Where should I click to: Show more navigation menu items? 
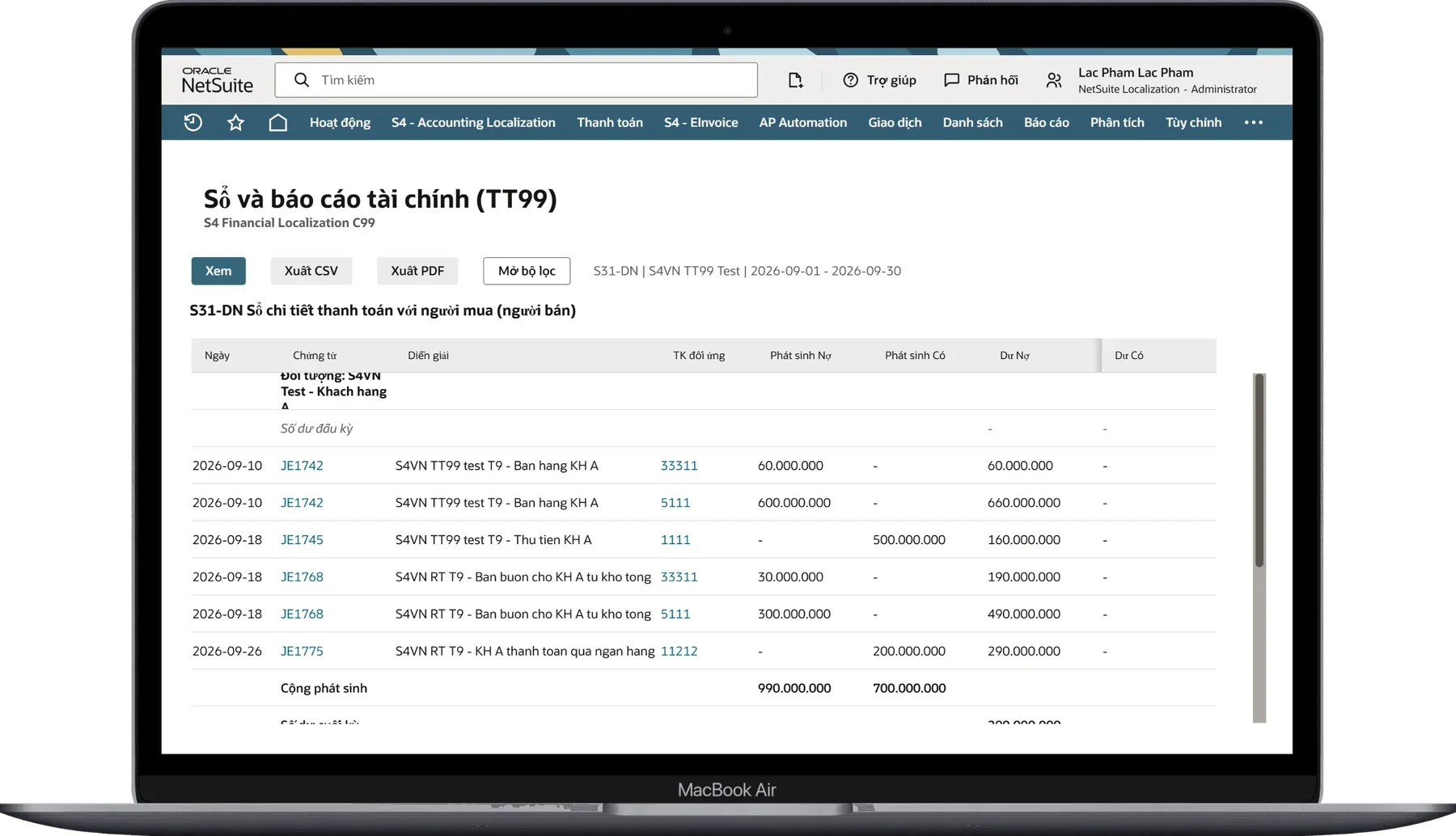coord(1254,122)
